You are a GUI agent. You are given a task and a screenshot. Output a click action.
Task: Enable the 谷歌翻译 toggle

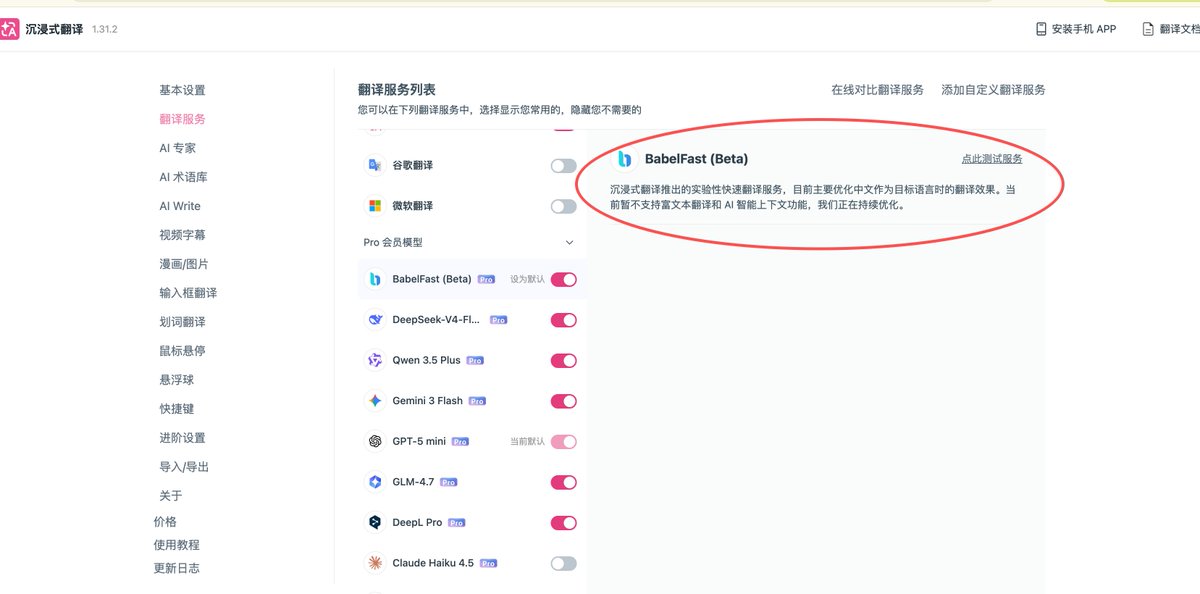coord(564,166)
